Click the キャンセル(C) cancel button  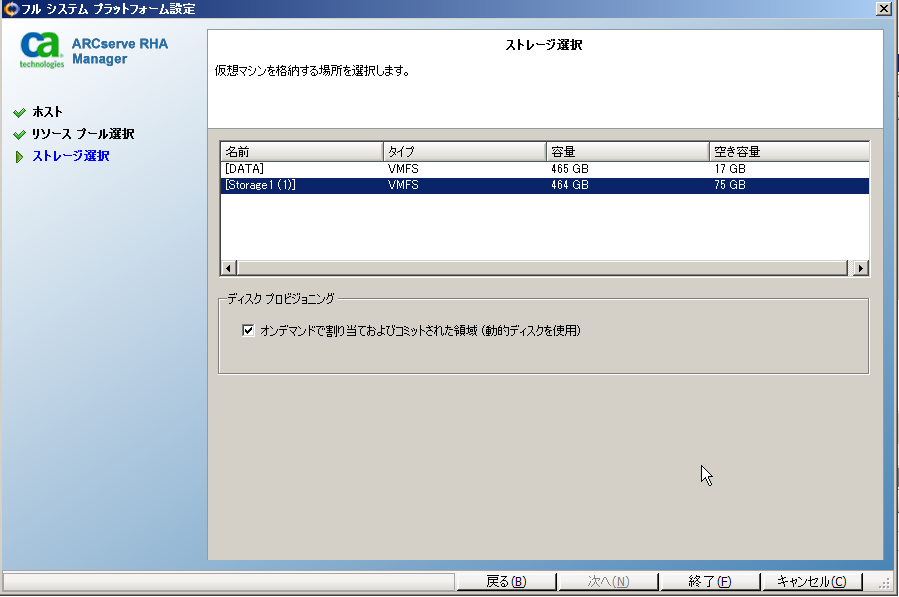pyautogui.click(x=812, y=582)
